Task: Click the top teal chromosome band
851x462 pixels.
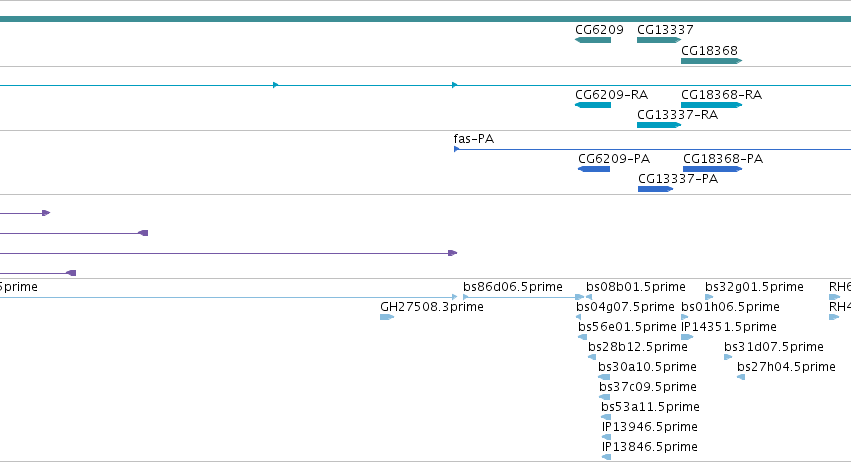Action: coord(426,19)
